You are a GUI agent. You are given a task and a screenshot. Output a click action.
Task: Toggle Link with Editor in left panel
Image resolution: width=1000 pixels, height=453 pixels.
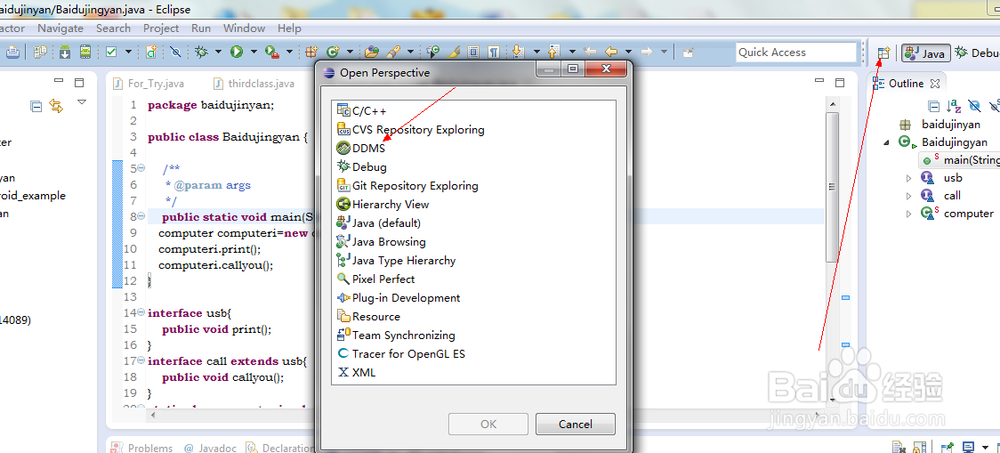tap(57, 107)
